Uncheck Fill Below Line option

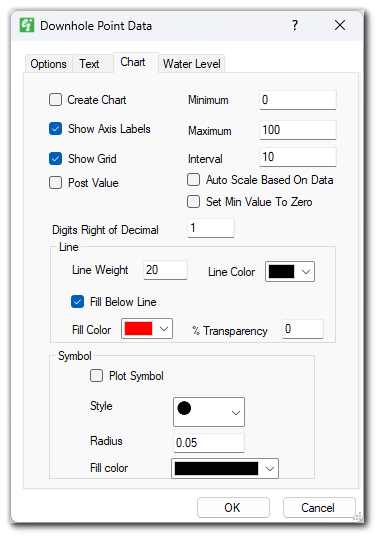pyautogui.click(x=77, y=302)
